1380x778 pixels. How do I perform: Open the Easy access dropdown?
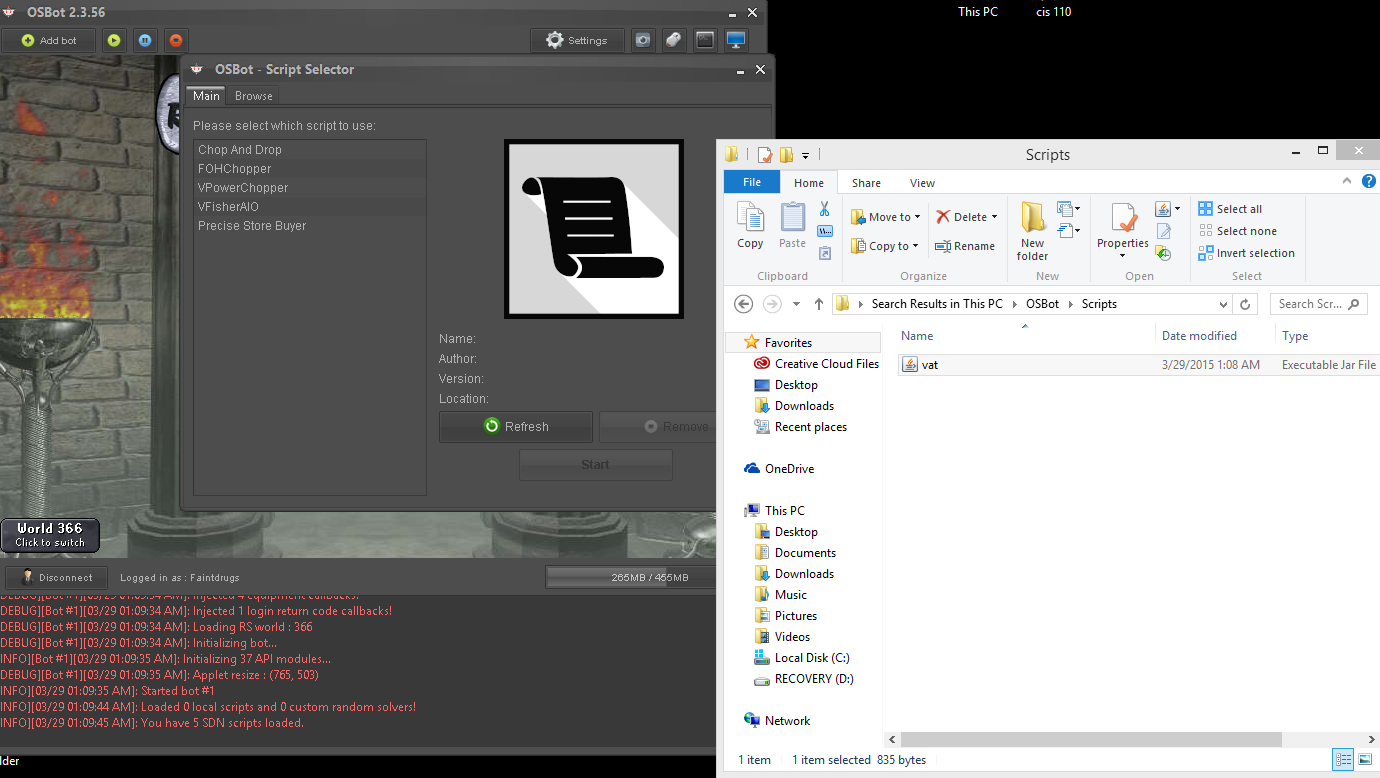pos(1069,231)
